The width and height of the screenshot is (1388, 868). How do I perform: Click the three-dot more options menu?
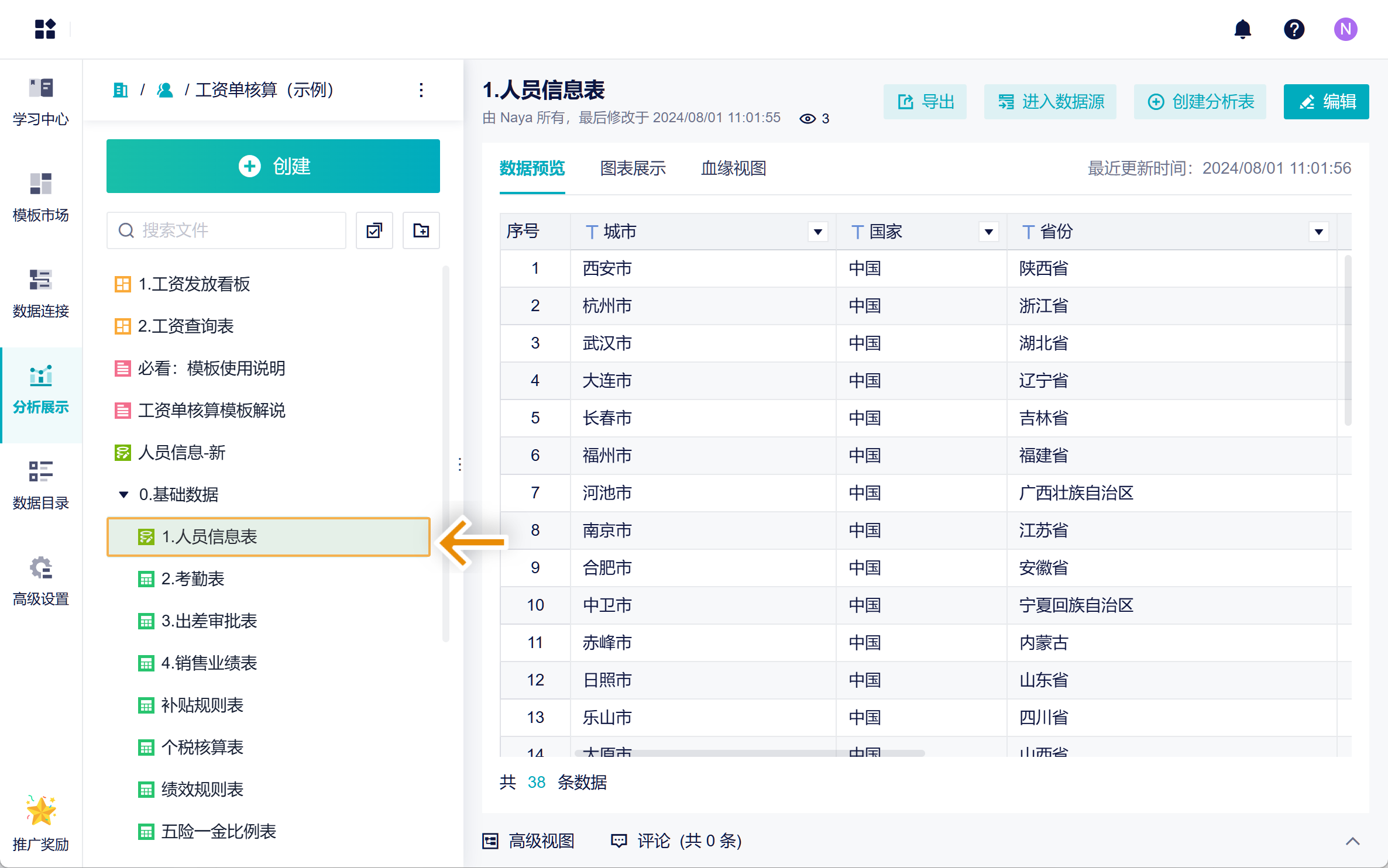click(x=421, y=90)
